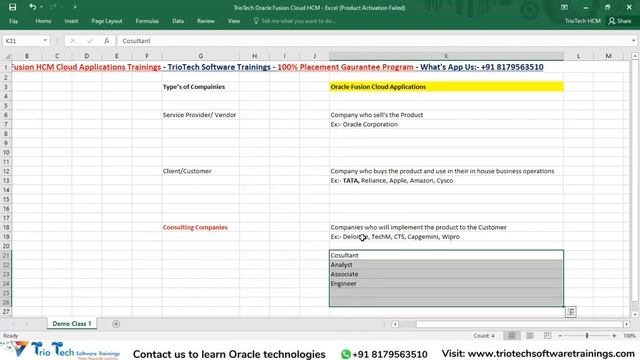
Task: Select the Cosultant cell in K21
Action: tap(446, 255)
